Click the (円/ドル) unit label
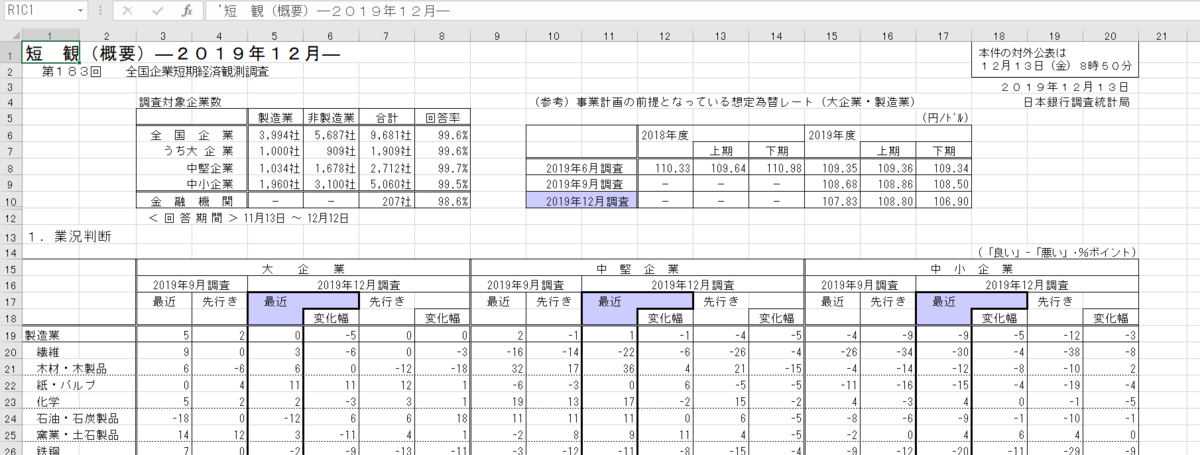This screenshot has width=1200, height=455. (945, 116)
